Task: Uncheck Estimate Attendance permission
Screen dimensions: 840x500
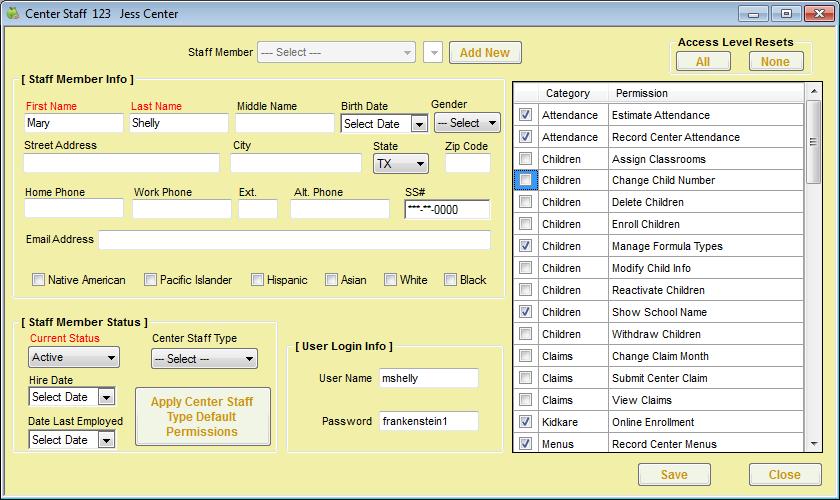Action: [526, 115]
